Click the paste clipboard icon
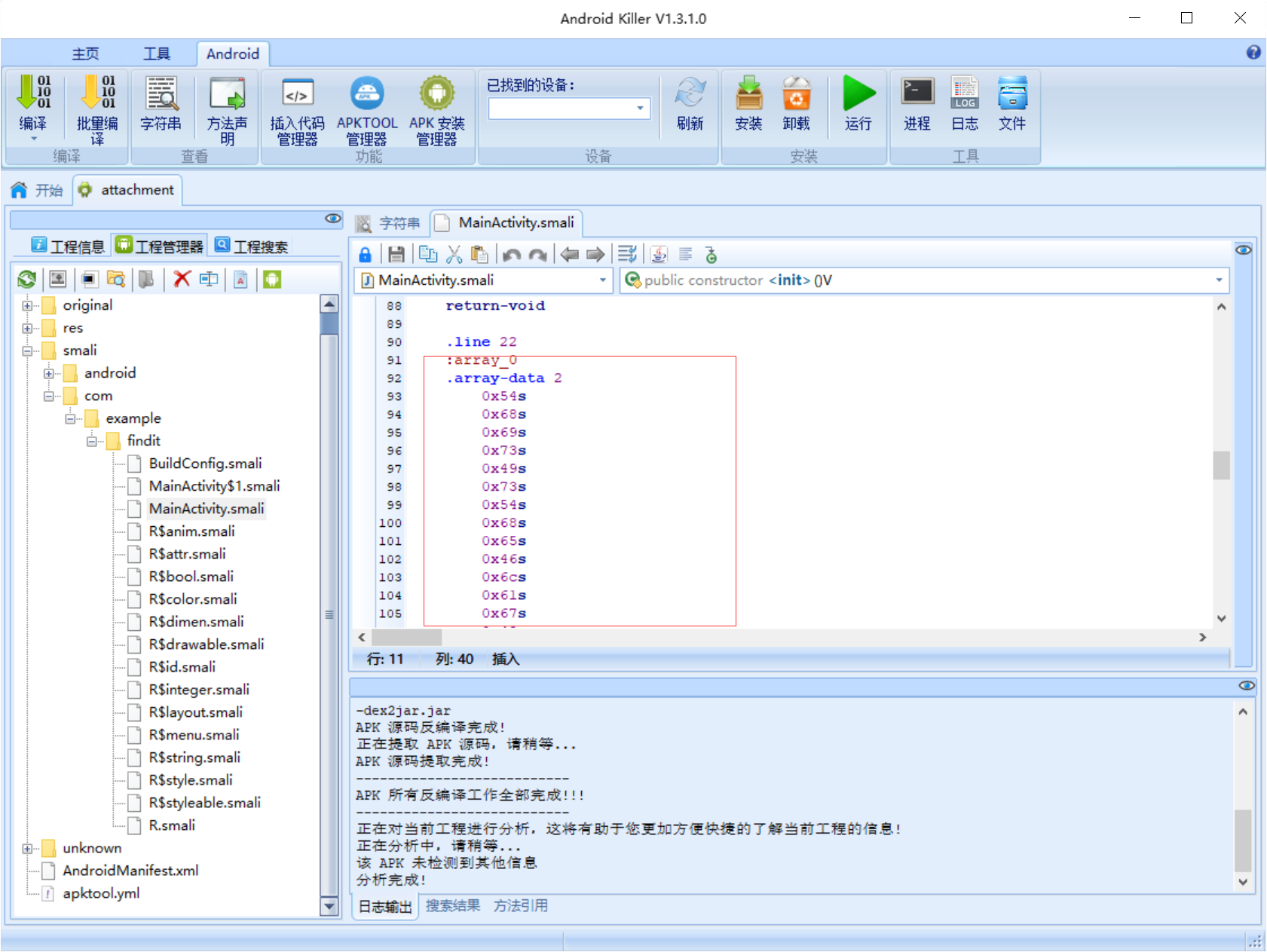Viewport: 1267px width, 952px height. coord(479,255)
